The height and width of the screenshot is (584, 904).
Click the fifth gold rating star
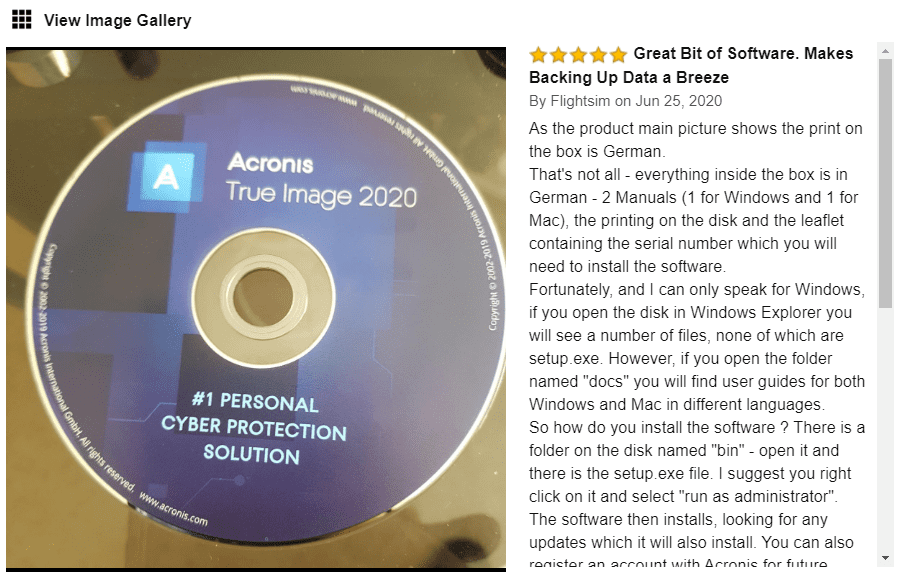tap(618, 55)
